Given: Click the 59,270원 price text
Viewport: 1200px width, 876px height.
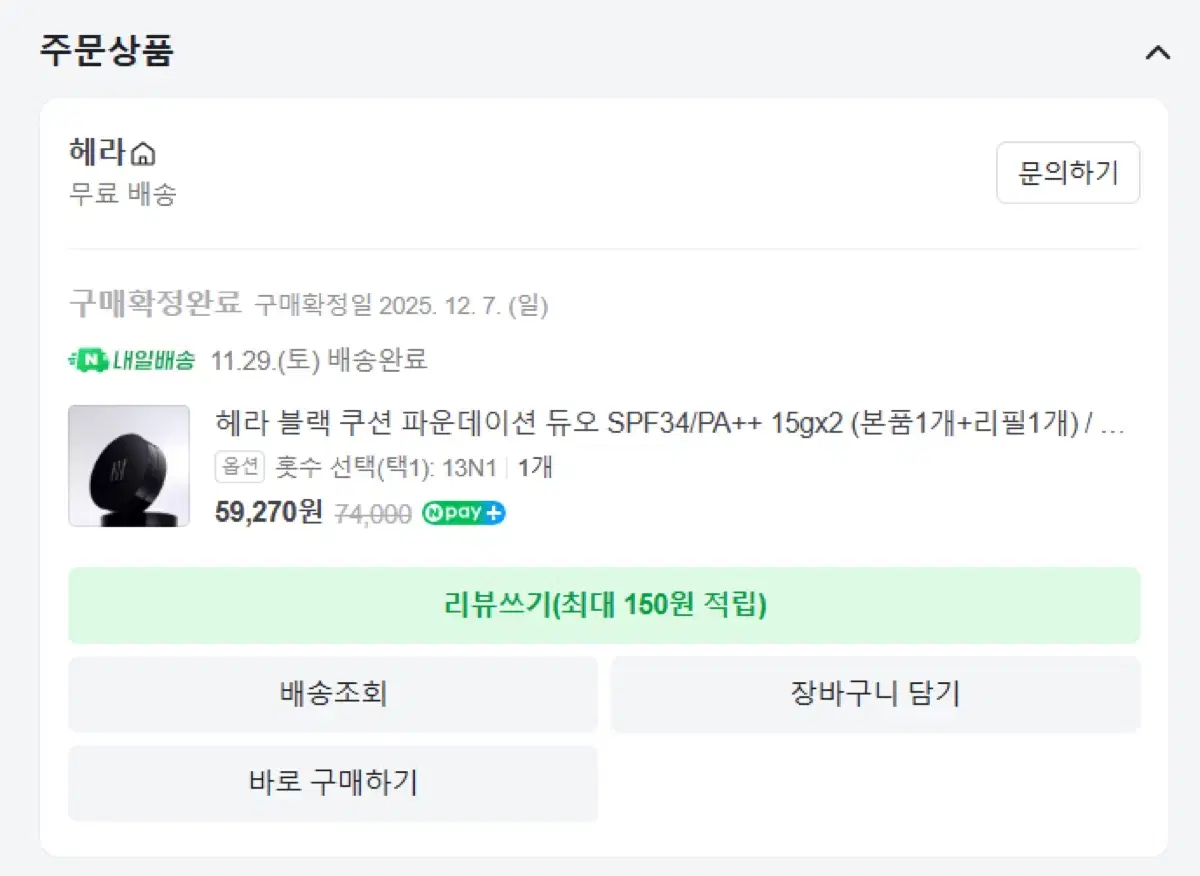Looking at the screenshot, I should coord(269,513).
